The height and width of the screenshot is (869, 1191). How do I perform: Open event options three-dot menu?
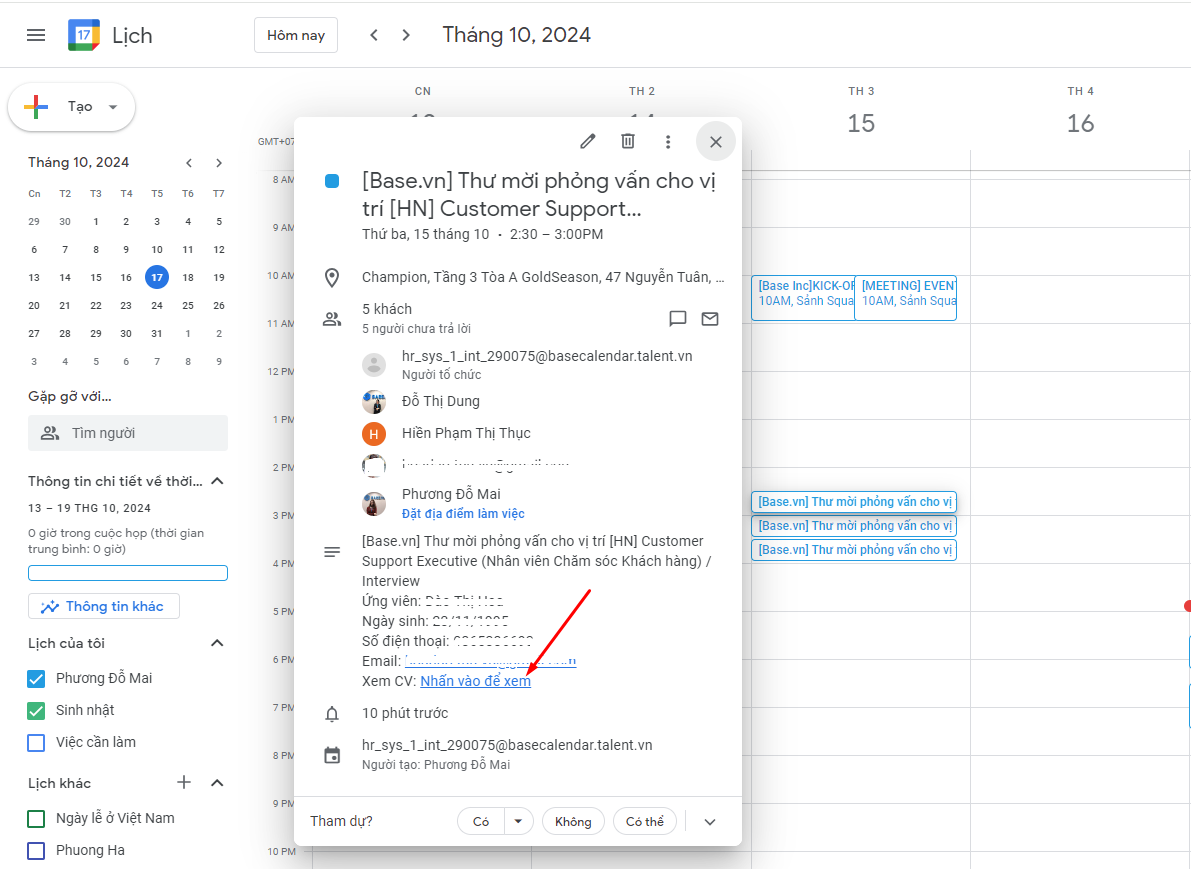click(668, 141)
